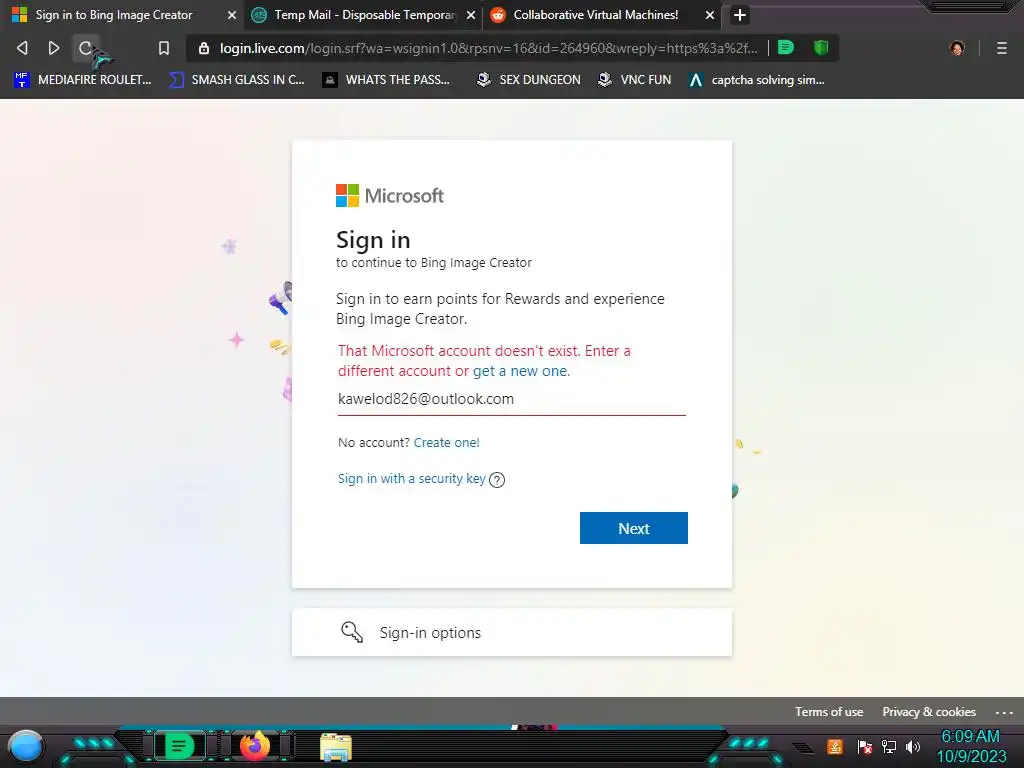The height and width of the screenshot is (768, 1024).
Task: Open Privacy & cookies
Action: [929, 712]
